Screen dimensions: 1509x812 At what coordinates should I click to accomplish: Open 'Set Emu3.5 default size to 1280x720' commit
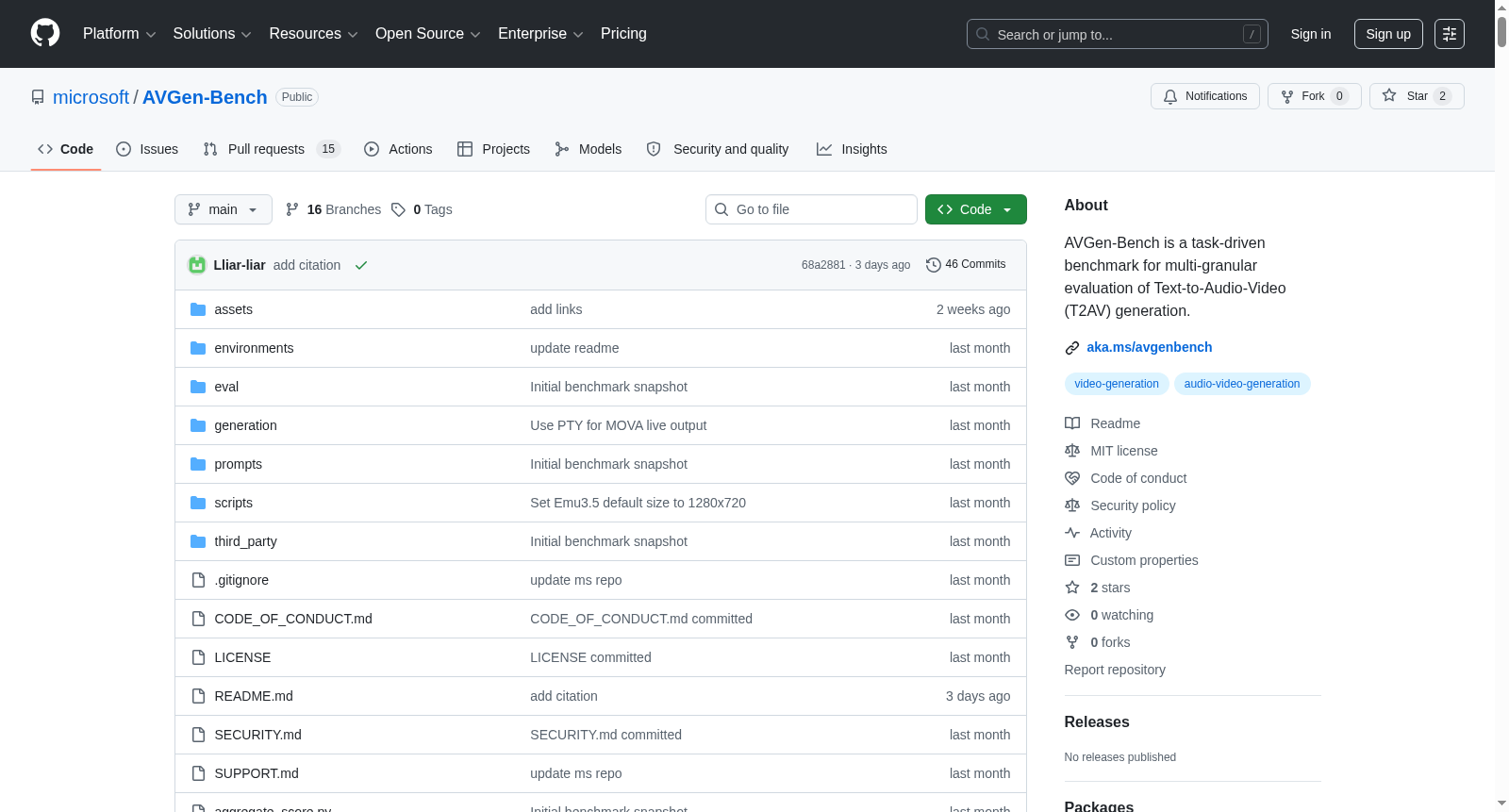(638, 503)
